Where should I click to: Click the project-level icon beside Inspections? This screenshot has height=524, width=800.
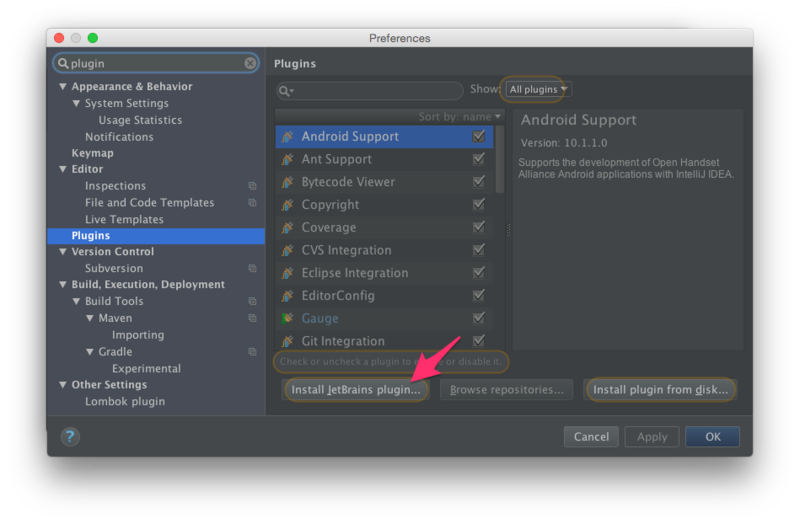click(252, 186)
